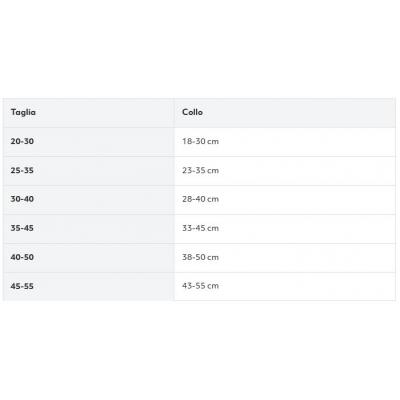This screenshot has height=400, width=400.
Task: Click the 23-35 cm neck value
Action: coord(200,170)
